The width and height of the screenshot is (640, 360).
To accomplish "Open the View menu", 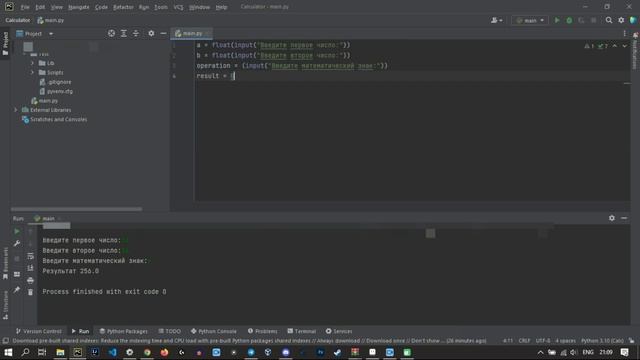I will coord(57,7).
